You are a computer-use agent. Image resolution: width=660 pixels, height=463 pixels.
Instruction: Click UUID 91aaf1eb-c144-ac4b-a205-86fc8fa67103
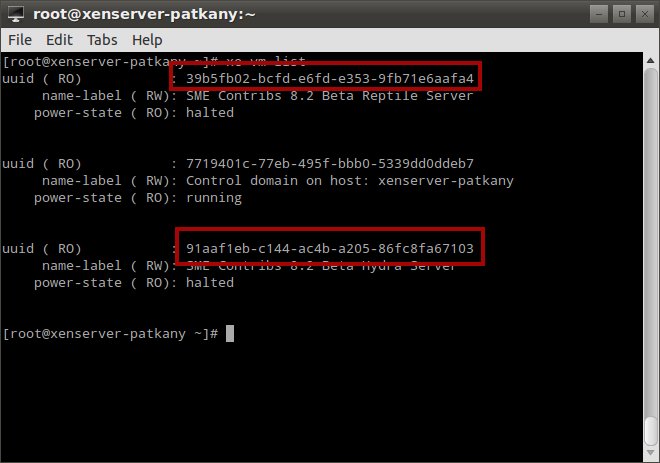[330, 248]
